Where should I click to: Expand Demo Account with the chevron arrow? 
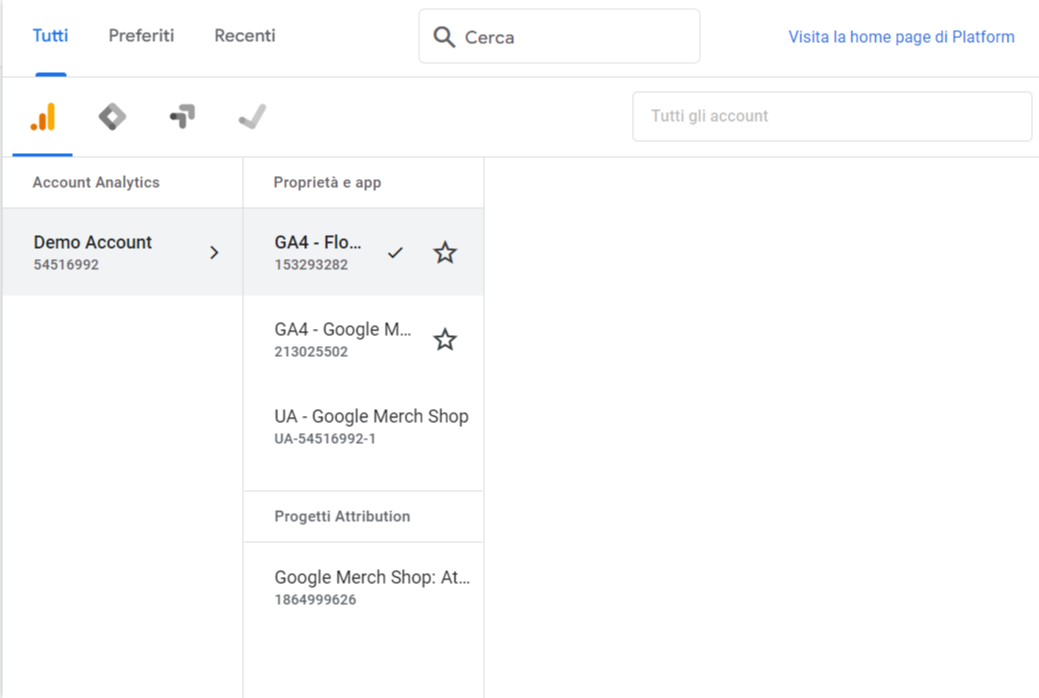pyautogui.click(x=214, y=253)
